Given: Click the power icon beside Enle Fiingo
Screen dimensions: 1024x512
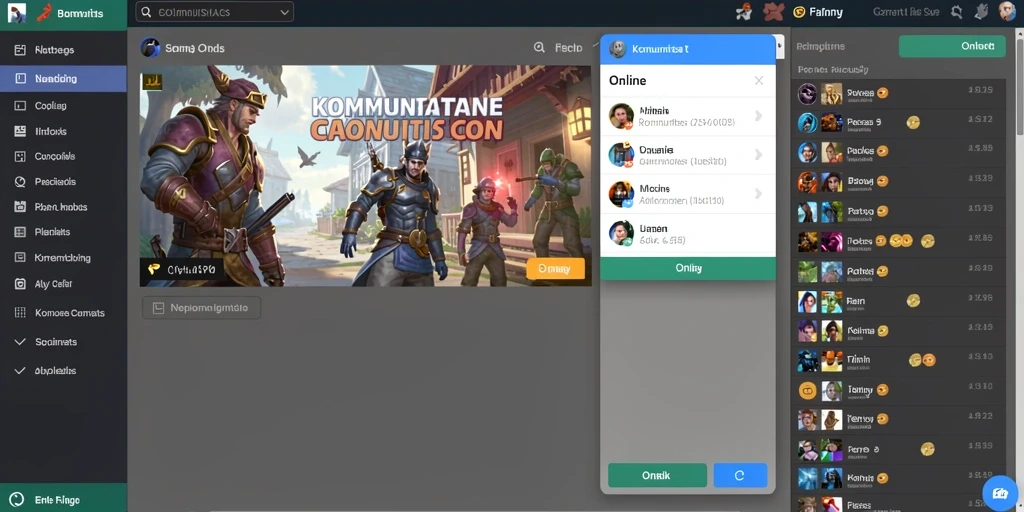Looking at the screenshot, I should [x=17, y=500].
